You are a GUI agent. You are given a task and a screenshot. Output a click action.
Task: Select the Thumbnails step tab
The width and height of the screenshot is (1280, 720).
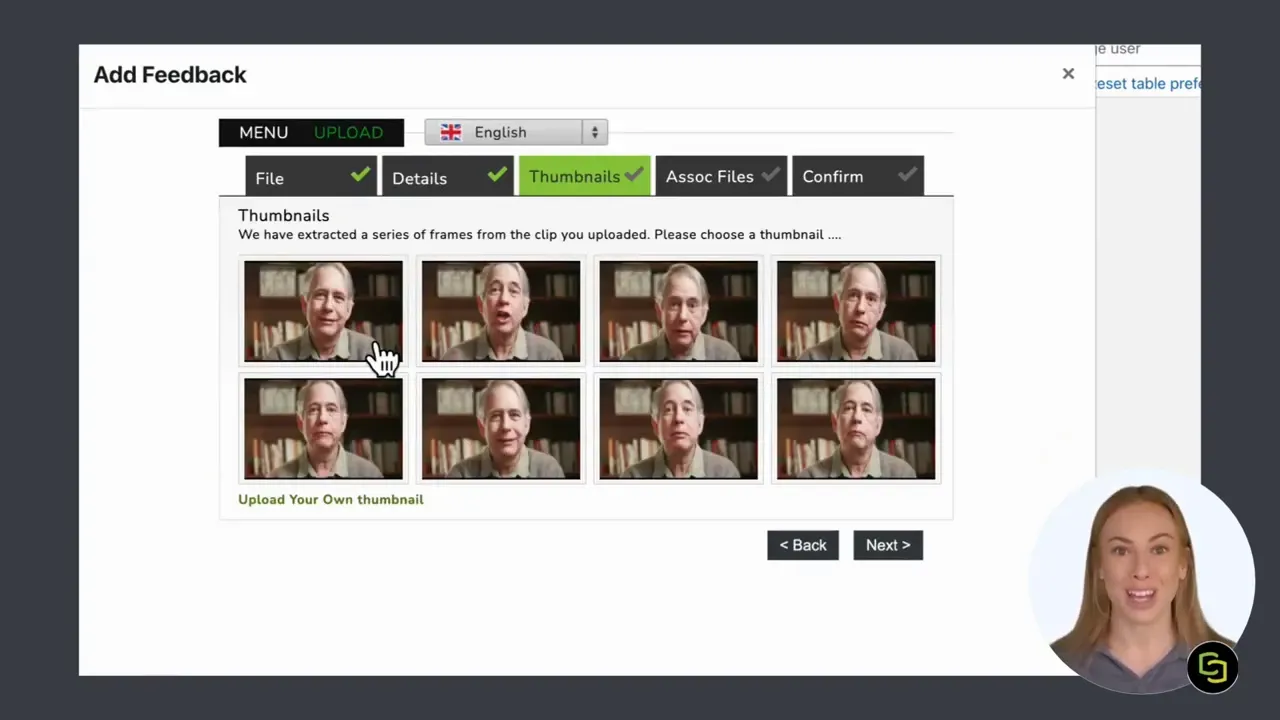click(585, 176)
